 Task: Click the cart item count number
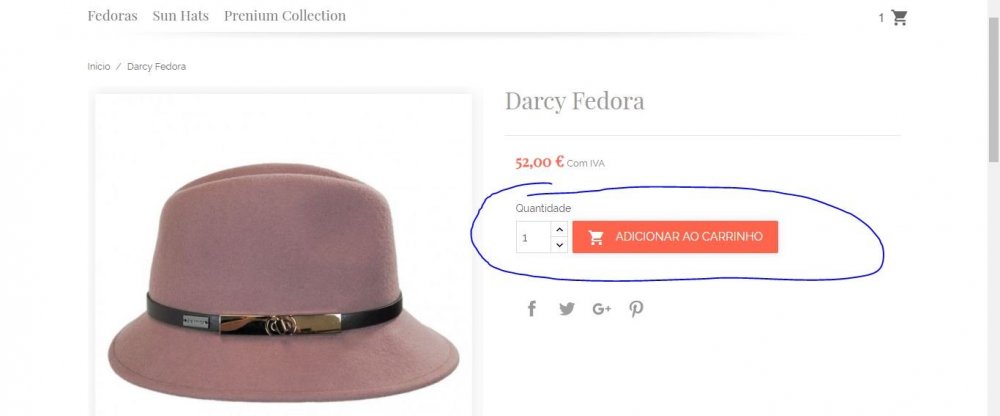point(881,19)
